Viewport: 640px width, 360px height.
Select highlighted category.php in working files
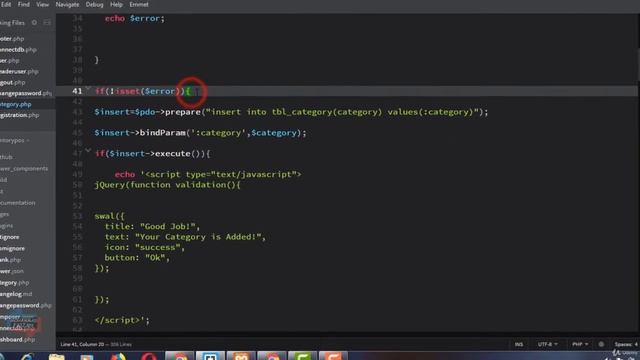click(16, 104)
